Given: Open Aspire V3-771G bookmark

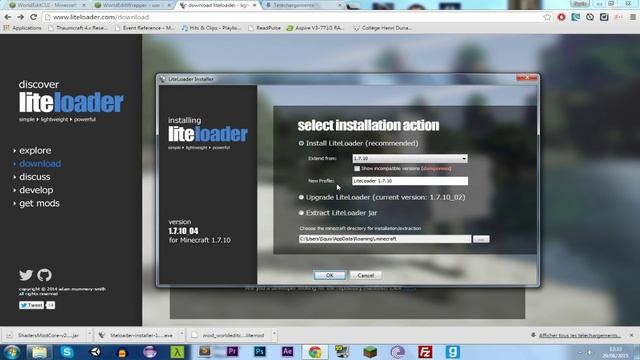Looking at the screenshot, I should [315, 28].
